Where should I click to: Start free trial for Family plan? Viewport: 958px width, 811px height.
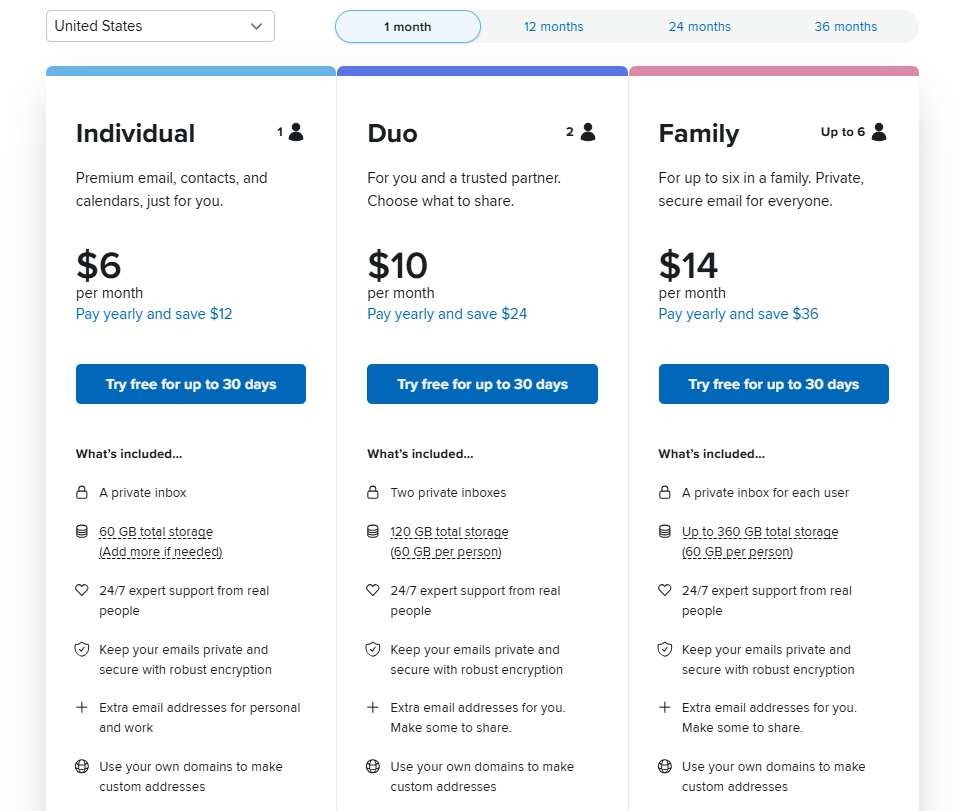(x=773, y=384)
